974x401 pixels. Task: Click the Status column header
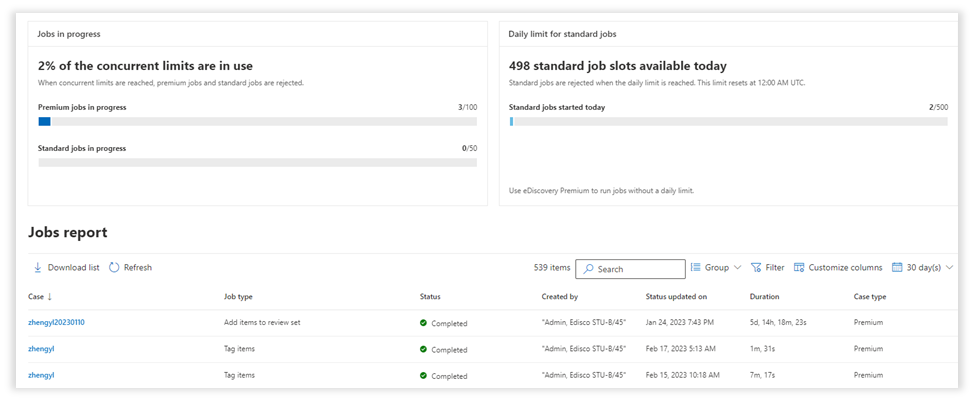(430, 297)
